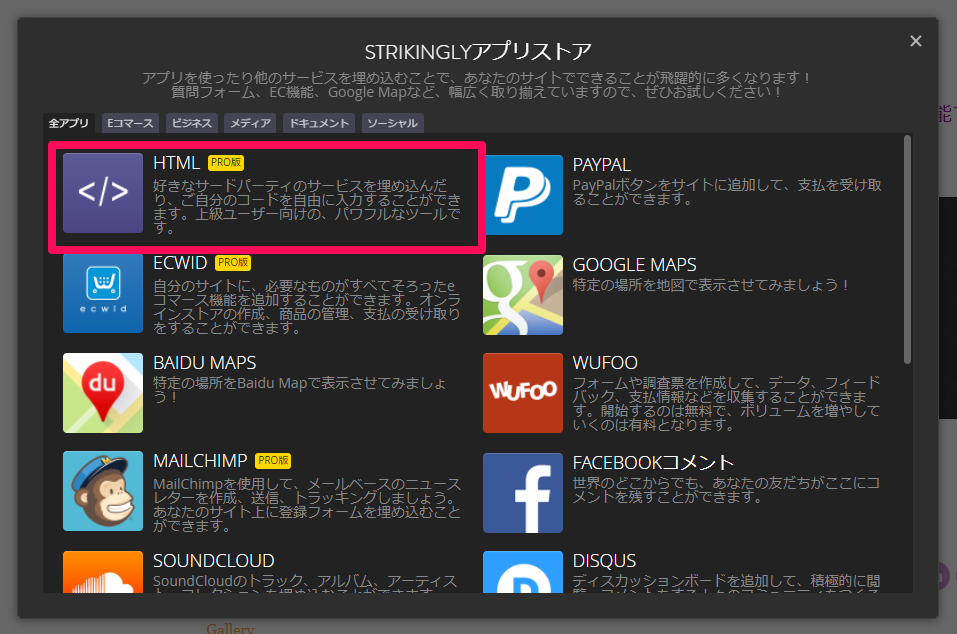Select the Baidu Maps pin icon
This screenshot has width=957, height=634.
(103, 393)
